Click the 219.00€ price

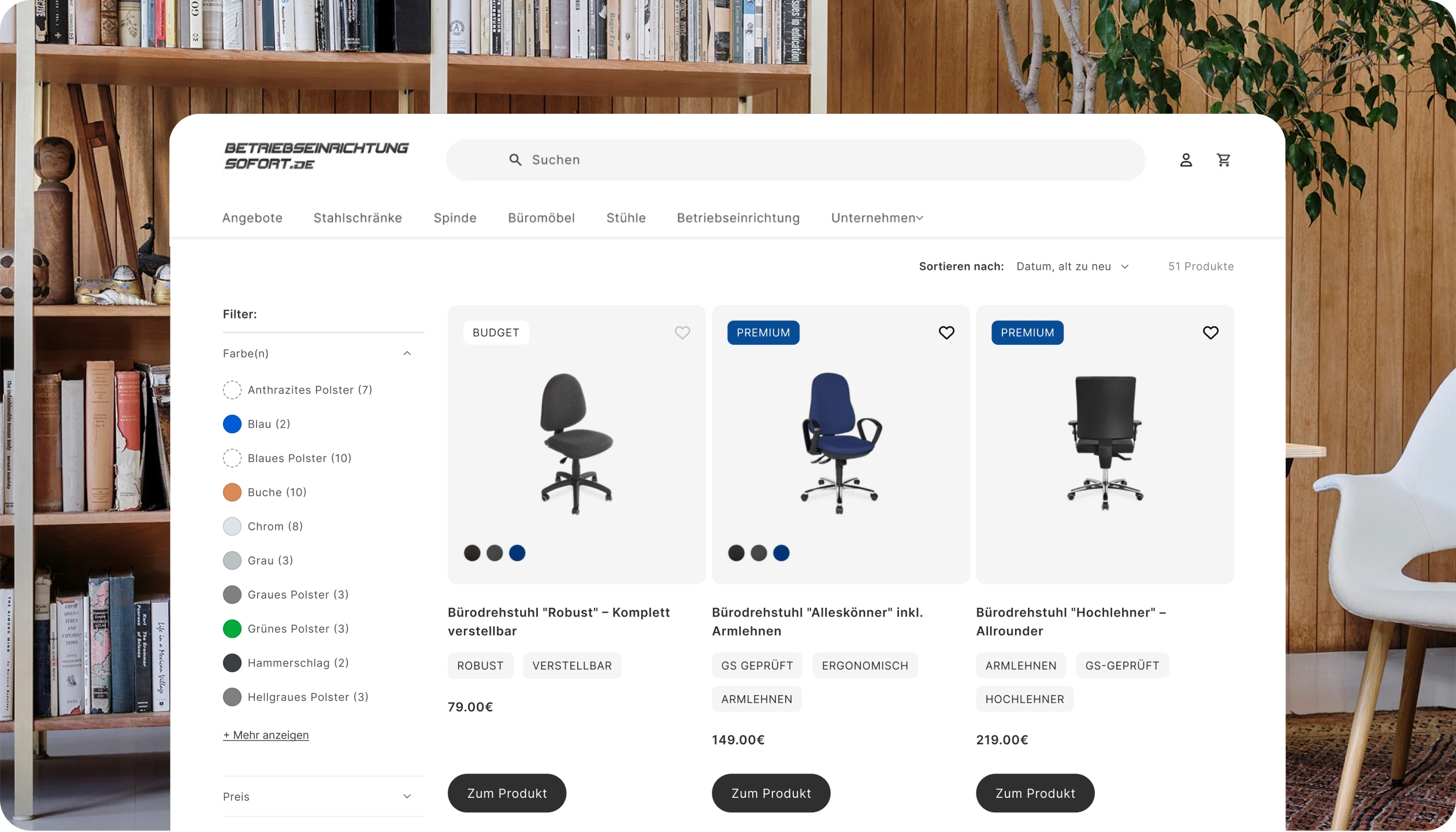coord(1002,740)
